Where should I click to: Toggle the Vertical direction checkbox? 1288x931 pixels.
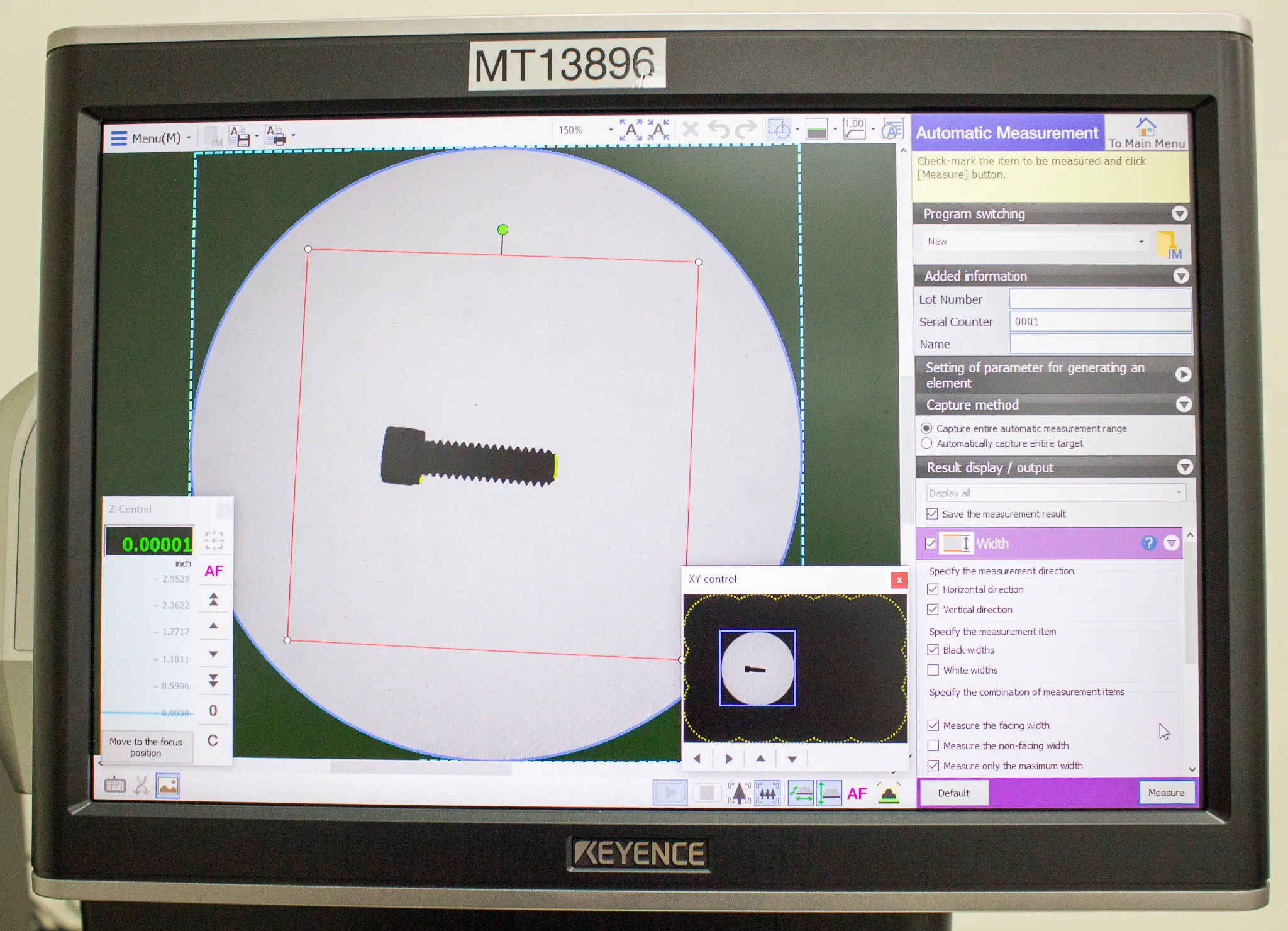(x=933, y=610)
